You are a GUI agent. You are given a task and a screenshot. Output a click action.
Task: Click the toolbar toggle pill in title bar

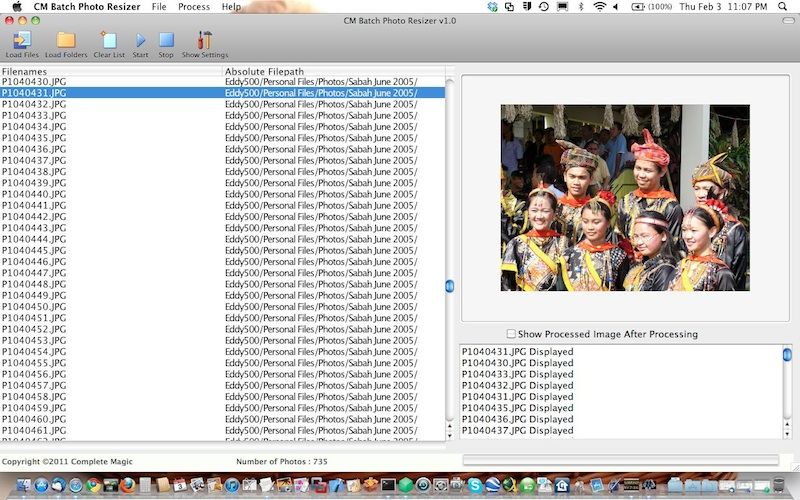click(x=788, y=20)
